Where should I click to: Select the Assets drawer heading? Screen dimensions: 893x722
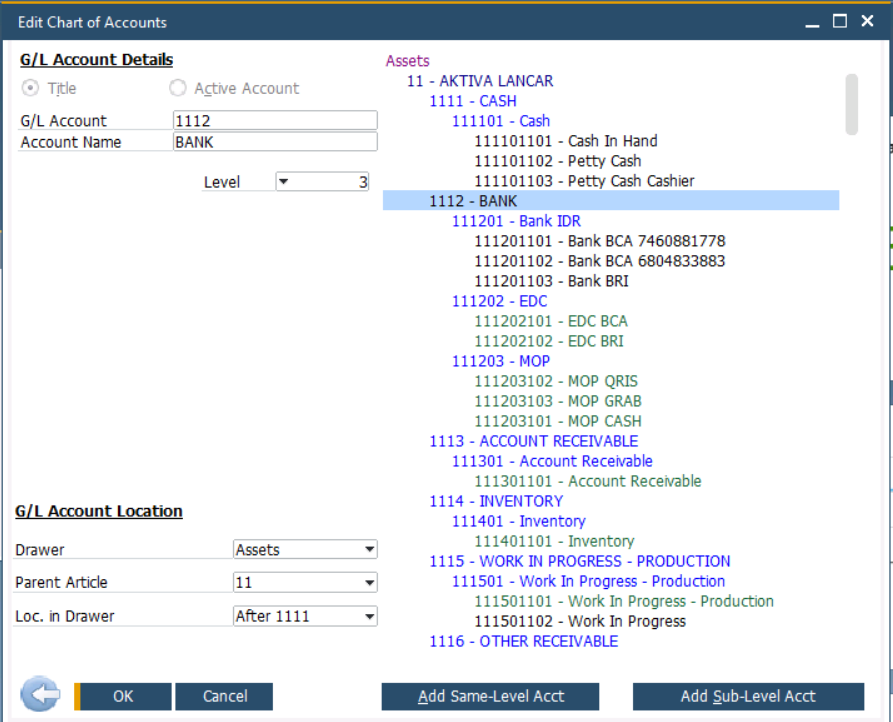(x=407, y=61)
